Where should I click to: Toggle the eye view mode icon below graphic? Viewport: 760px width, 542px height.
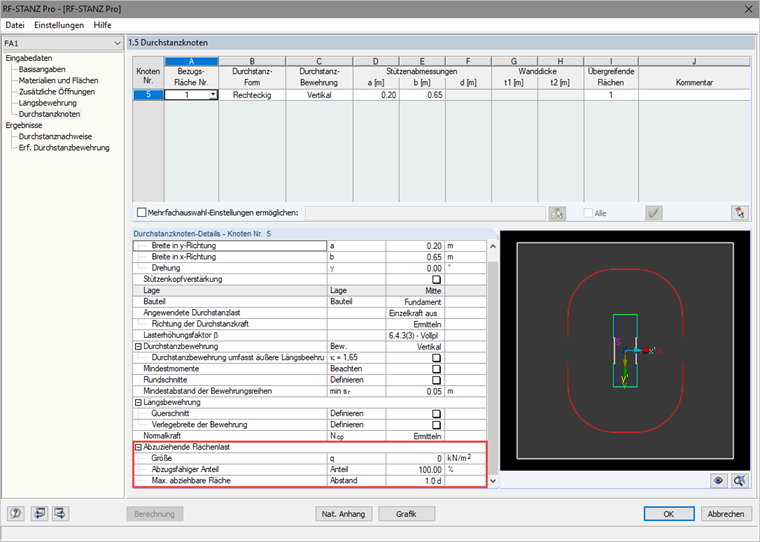coord(718,480)
